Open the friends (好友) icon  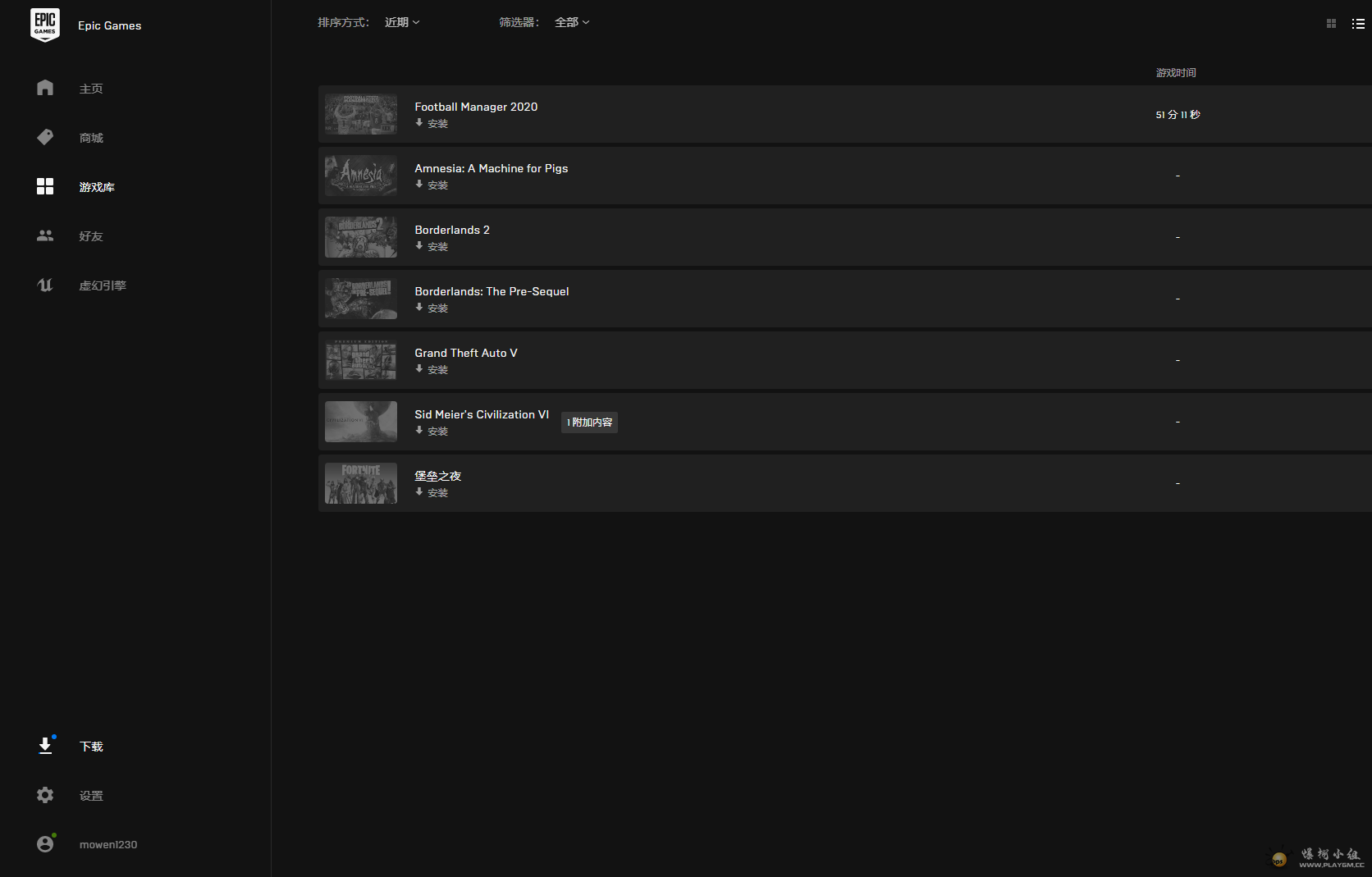[x=45, y=235]
